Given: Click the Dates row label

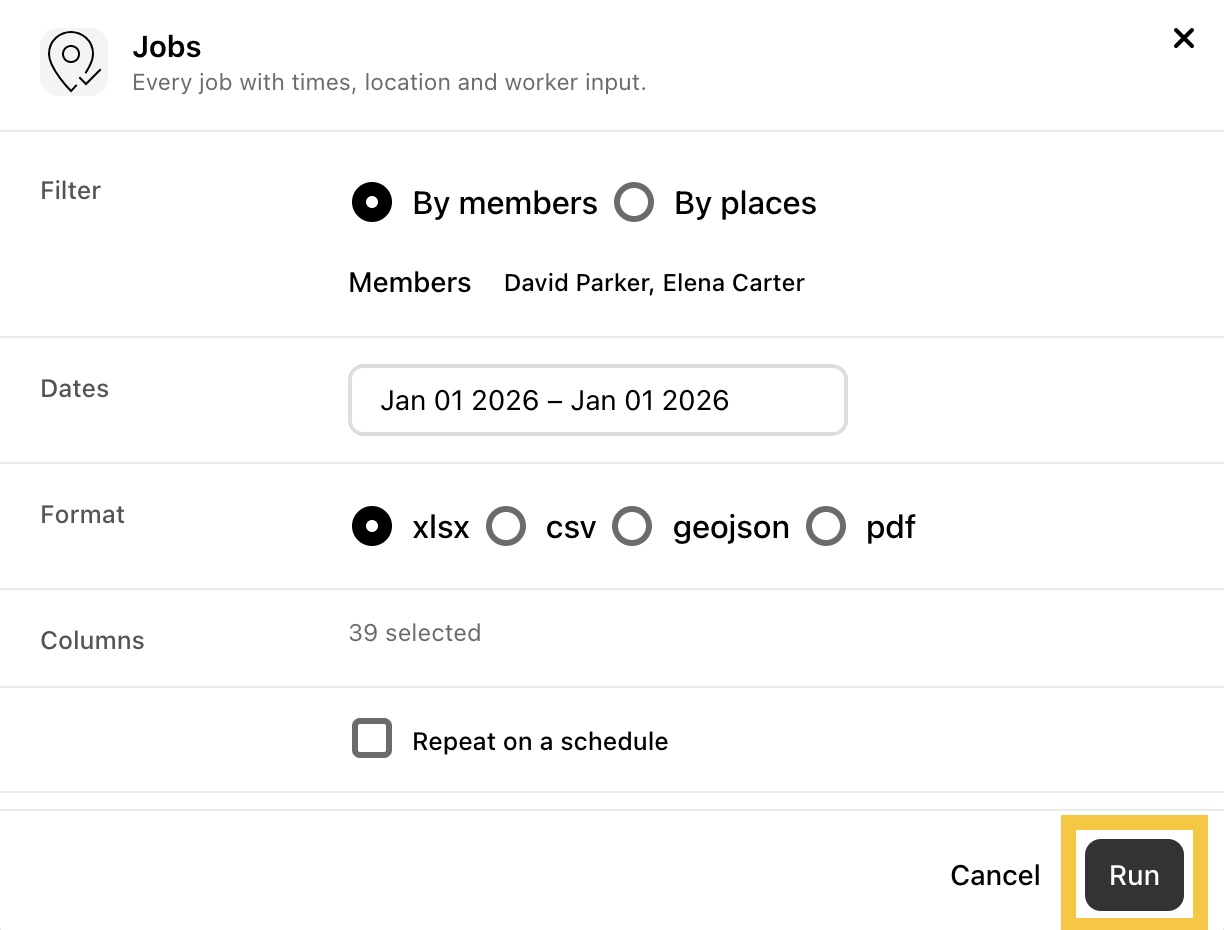Looking at the screenshot, I should [x=75, y=389].
